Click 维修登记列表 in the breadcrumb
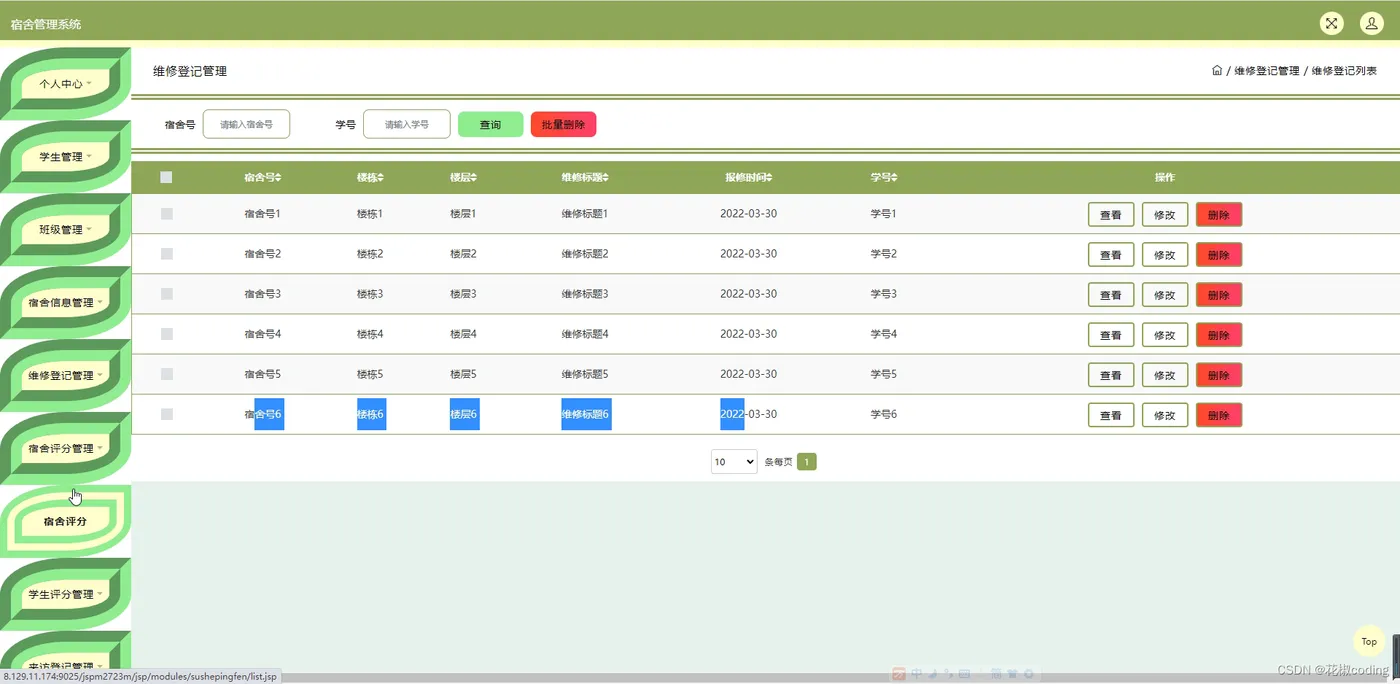The width and height of the screenshot is (1400, 684). 1344,71
